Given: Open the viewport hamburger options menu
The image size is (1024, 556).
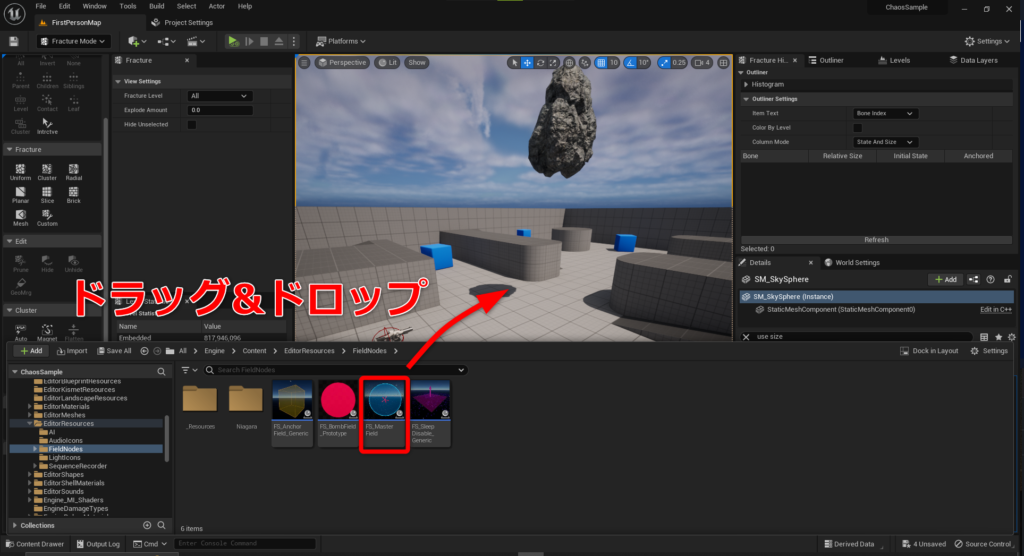Looking at the screenshot, I should coord(304,63).
